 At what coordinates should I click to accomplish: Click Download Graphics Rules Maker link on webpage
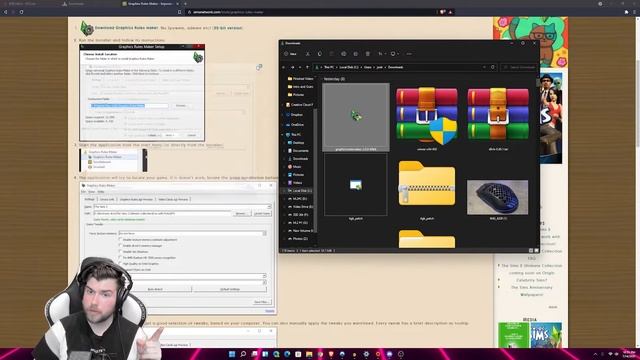pyautogui.click(x=126, y=28)
